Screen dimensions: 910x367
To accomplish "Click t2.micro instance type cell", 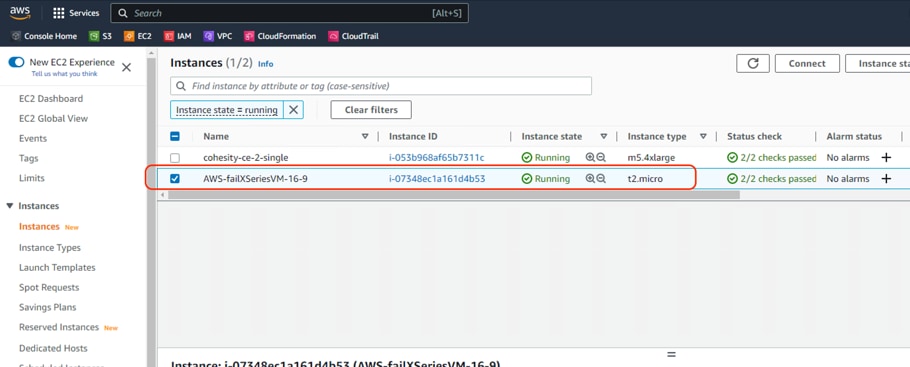I will tap(645, 179).
